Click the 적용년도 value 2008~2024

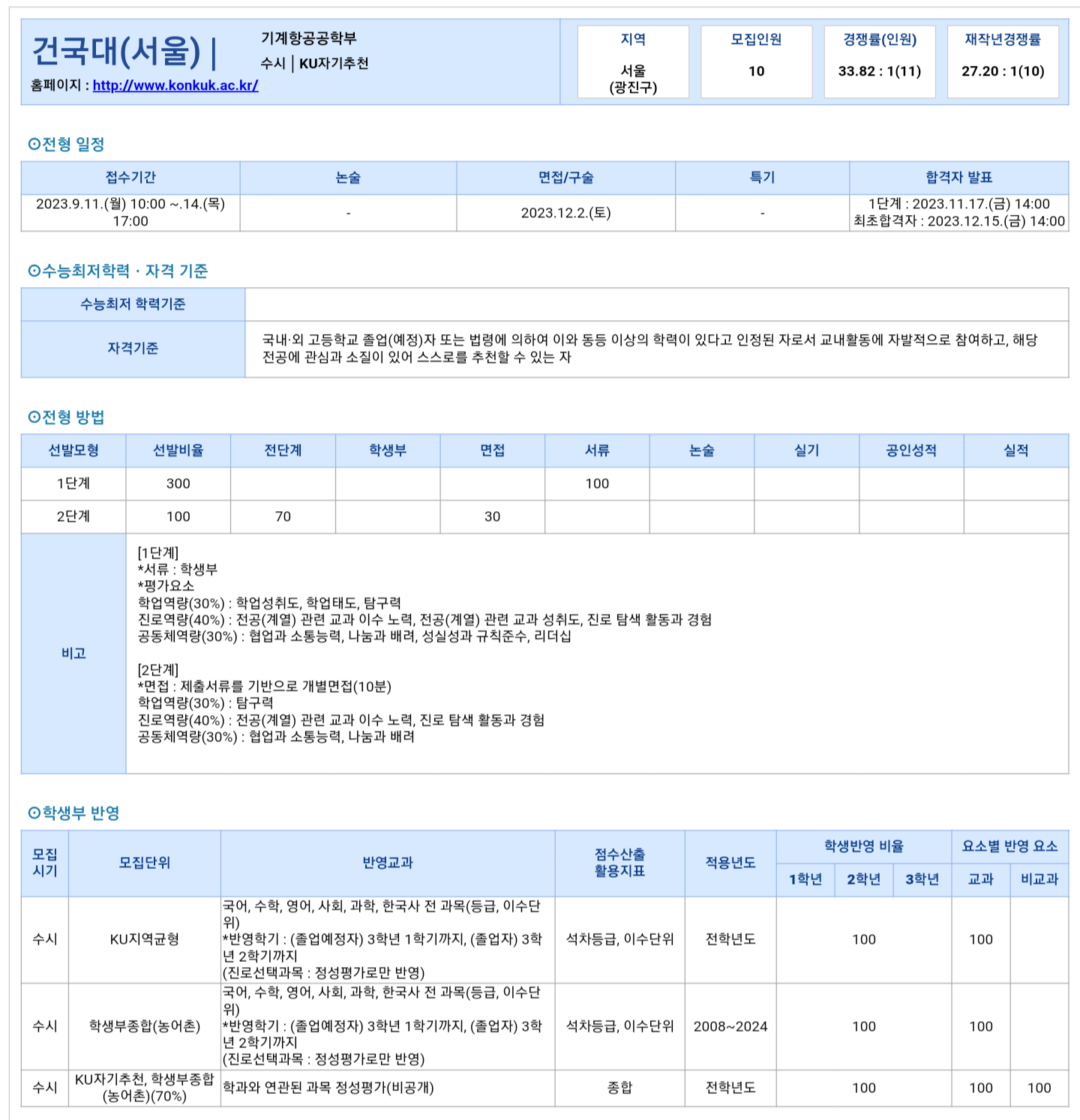coord(730,1027)
